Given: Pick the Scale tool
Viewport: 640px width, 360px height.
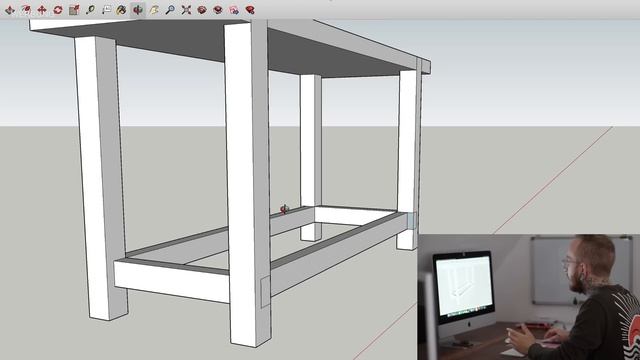Looking at the screenshot, I should click(x=74, y=10).
